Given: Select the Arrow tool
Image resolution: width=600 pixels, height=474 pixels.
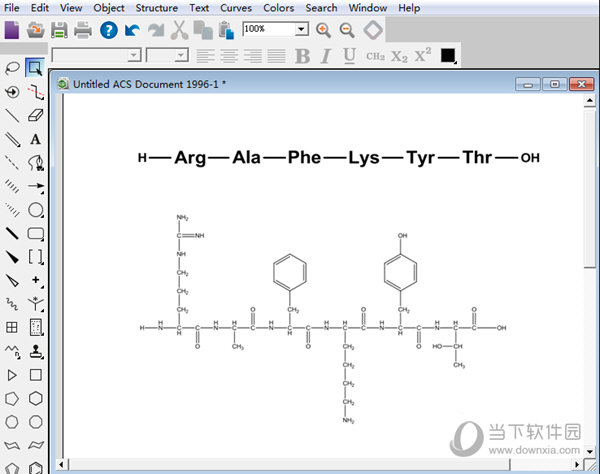Looking at the screenshot, I should tap(36, 186).
